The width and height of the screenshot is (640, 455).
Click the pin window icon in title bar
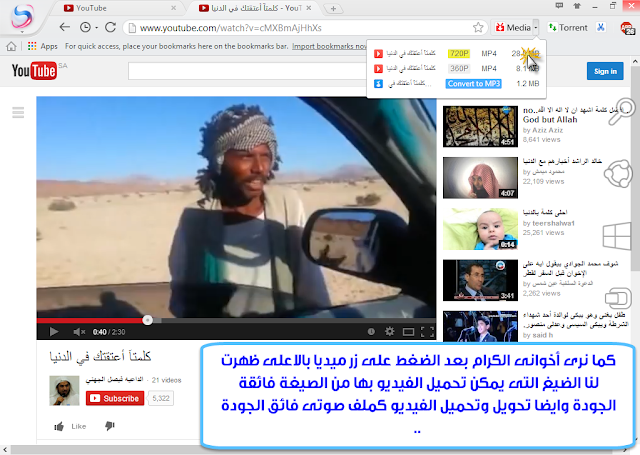pos(577,5)
